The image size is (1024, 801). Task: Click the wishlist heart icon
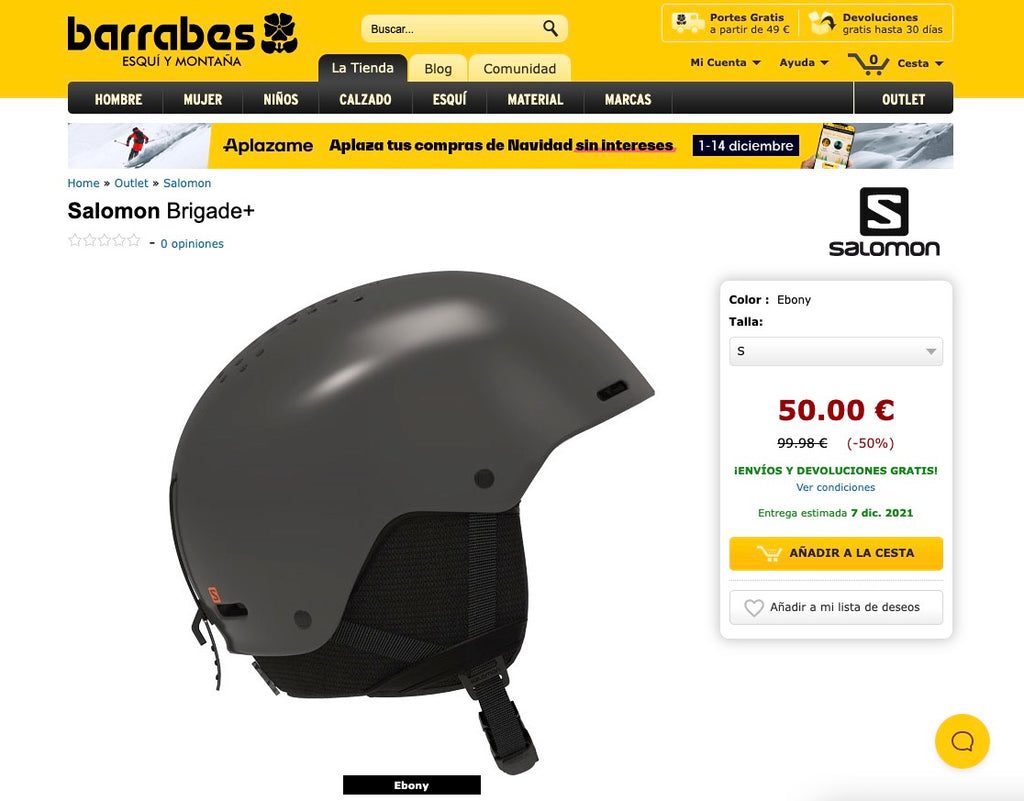(x=754, y=608)
